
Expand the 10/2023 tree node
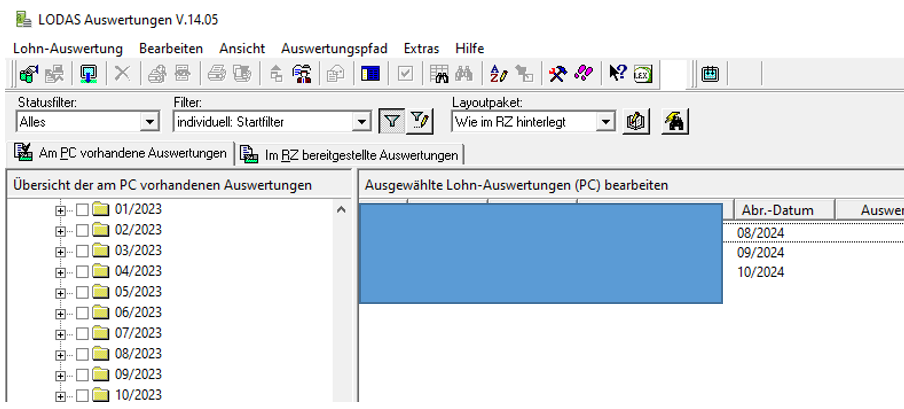(x=60, y=396)
